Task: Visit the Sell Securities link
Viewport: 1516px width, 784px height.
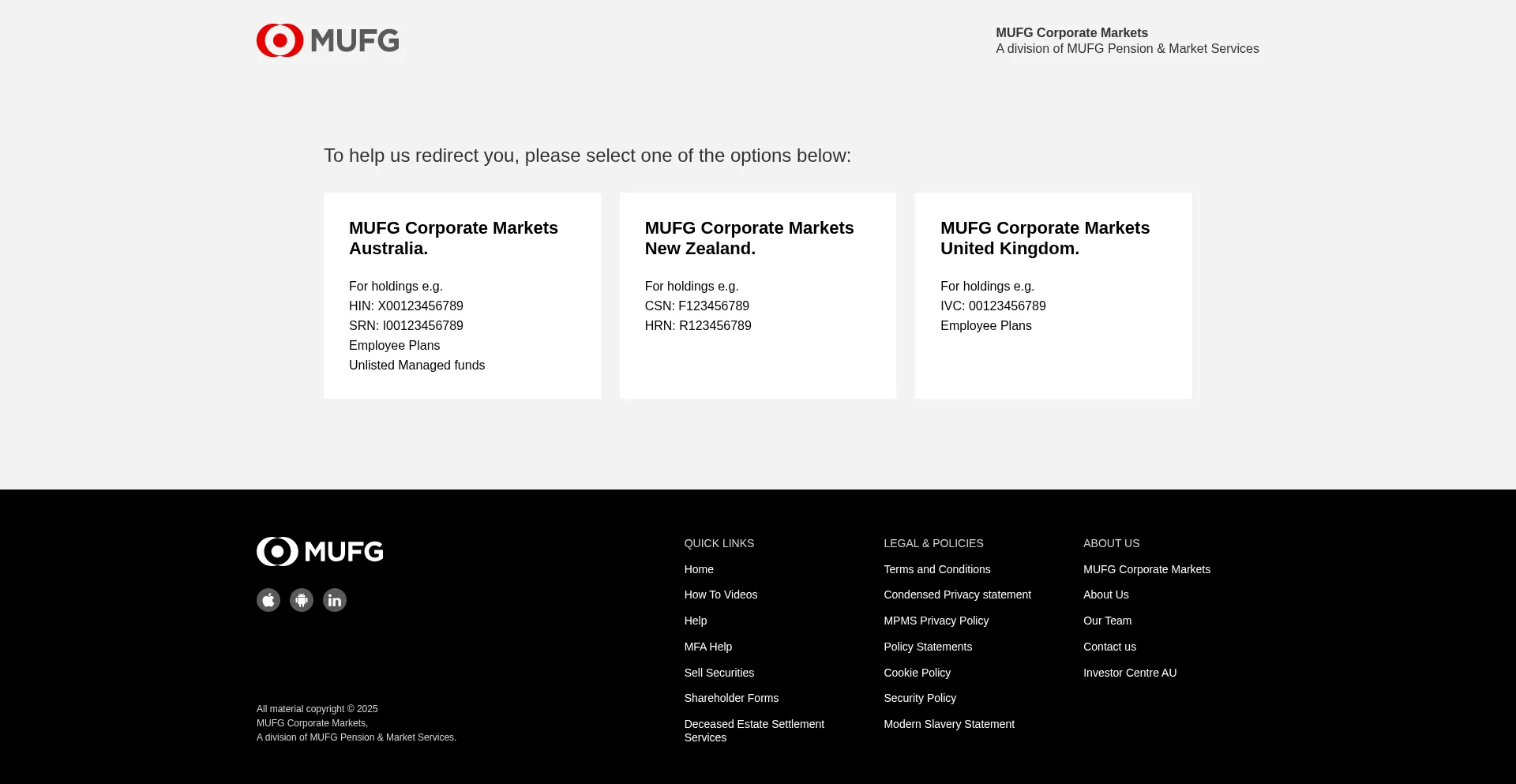Action: coord(719,673)
